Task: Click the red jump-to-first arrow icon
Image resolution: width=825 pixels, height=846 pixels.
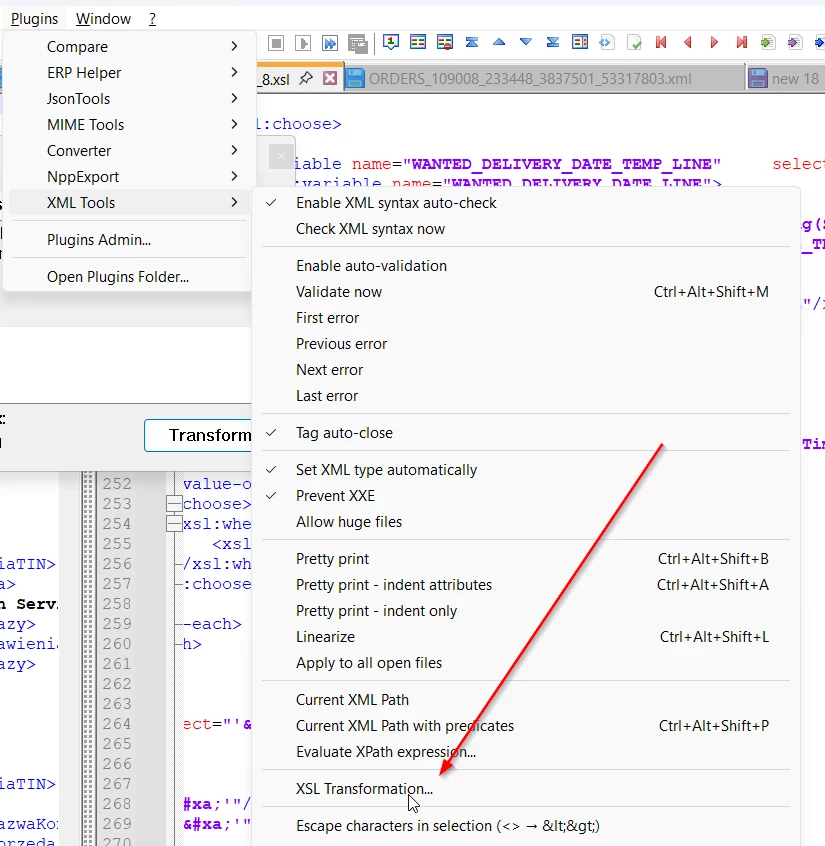Action: pos(661,42)
